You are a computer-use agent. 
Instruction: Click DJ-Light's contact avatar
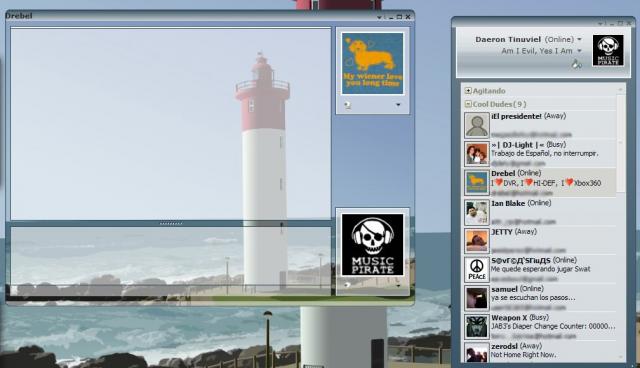[x=477, y=154]
